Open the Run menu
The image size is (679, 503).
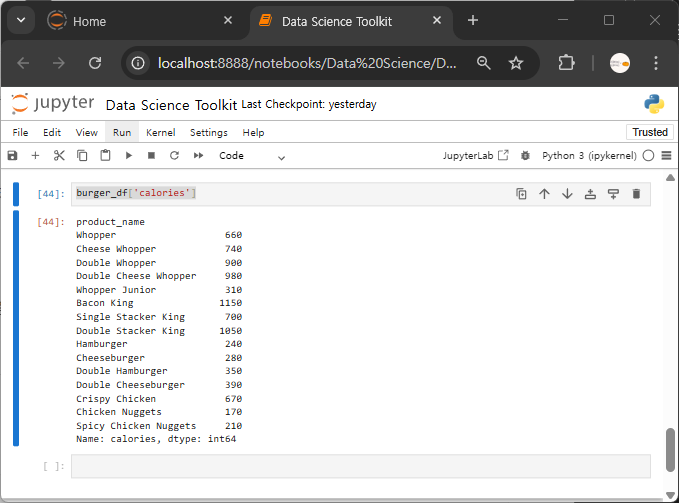(x=122, y=132)
